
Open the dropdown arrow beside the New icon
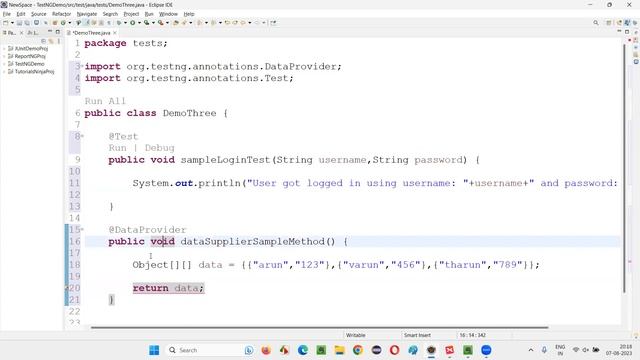point(12,23)
